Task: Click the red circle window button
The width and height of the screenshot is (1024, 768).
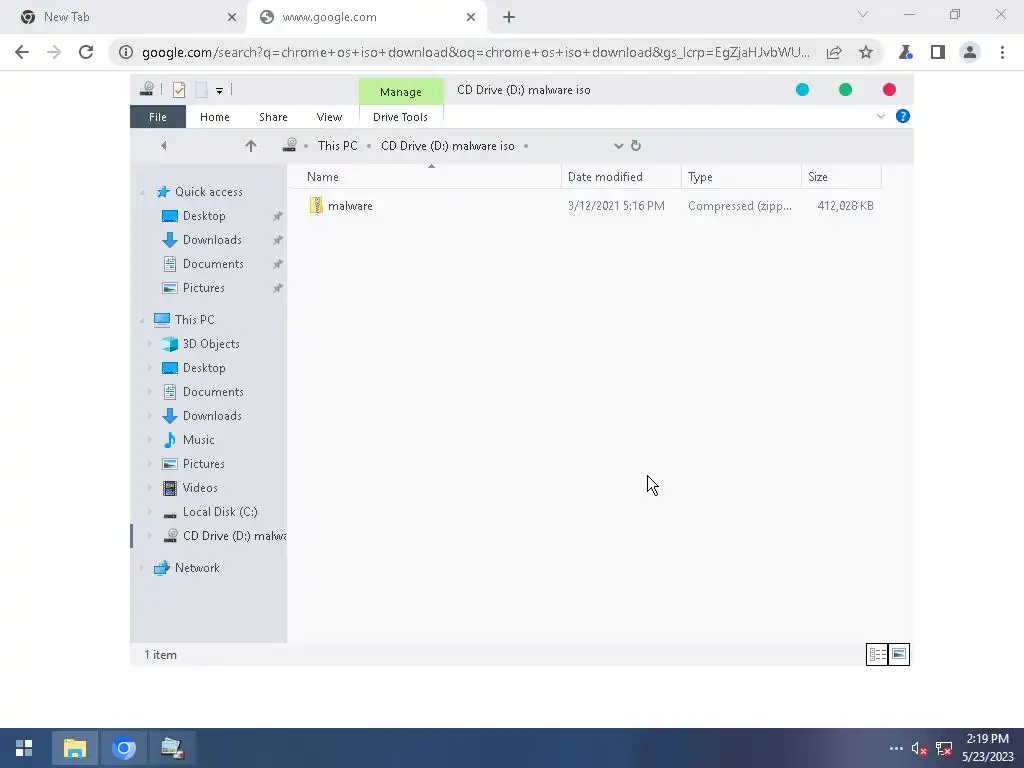Action: (x=889, y=90)
